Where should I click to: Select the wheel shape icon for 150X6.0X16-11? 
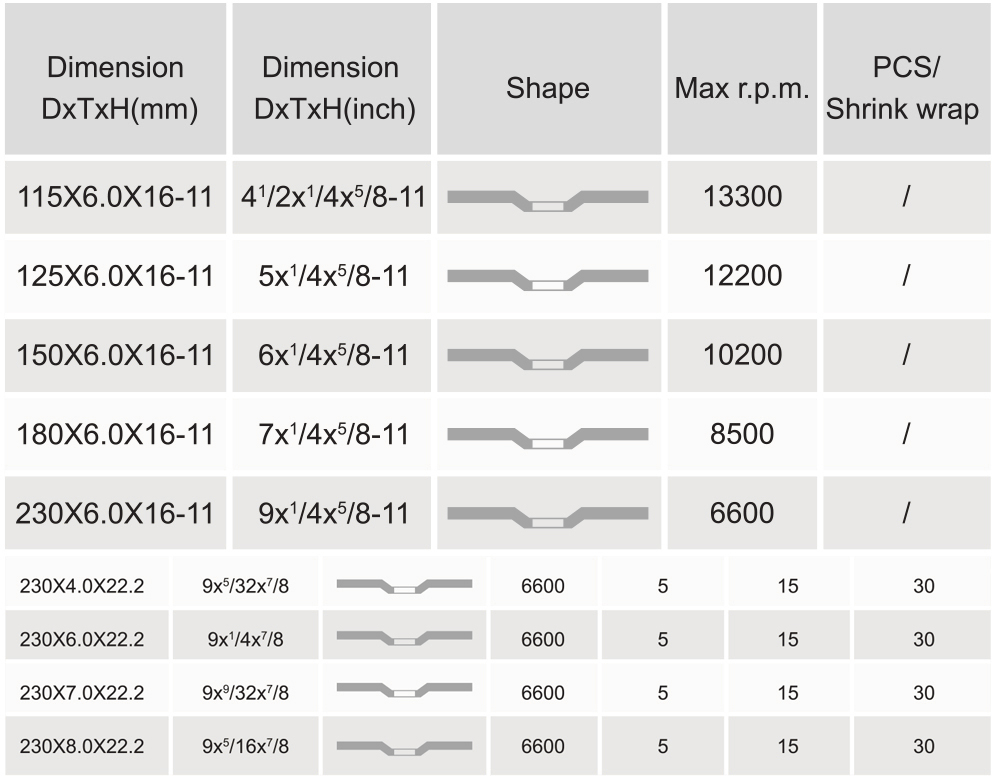(x=548, y=356)
